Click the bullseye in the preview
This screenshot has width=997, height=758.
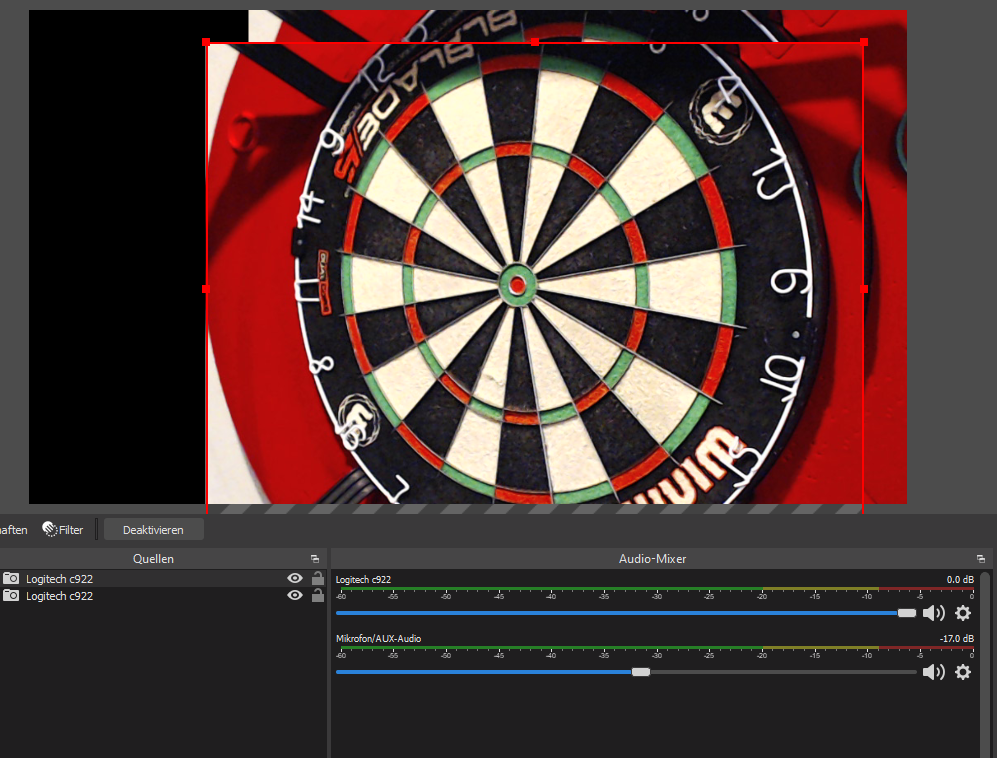coord(517,286)
